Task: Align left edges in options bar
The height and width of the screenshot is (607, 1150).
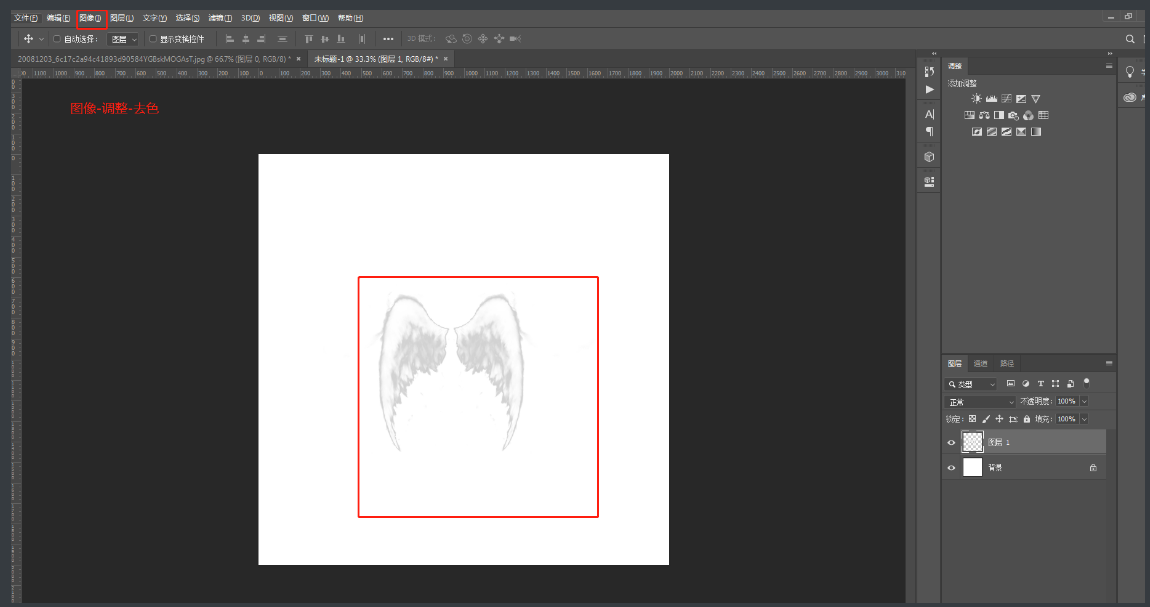Action: (x=230, y=39)
